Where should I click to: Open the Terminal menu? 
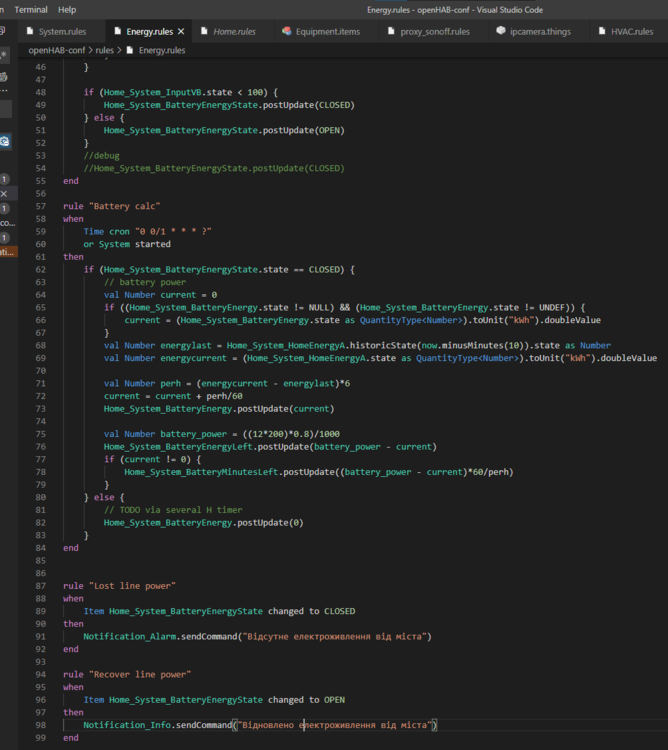(30, 9)
